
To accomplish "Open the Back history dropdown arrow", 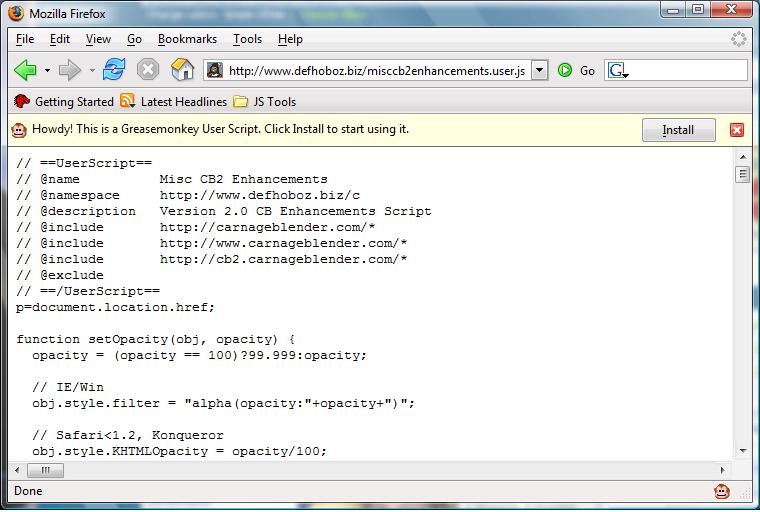I will [x=47, y=71].
